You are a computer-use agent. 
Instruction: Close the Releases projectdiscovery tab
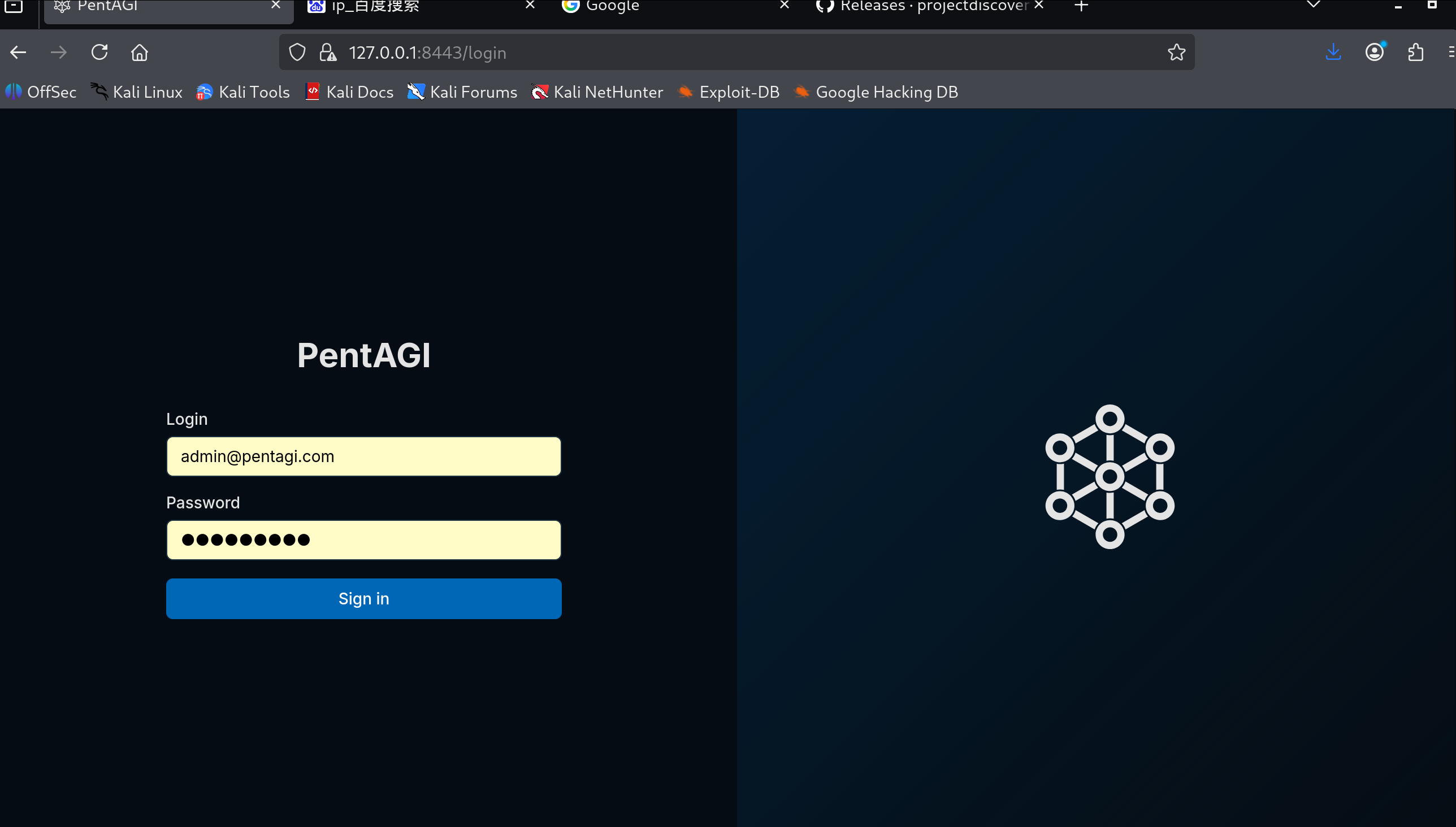tap(1039, 5)
